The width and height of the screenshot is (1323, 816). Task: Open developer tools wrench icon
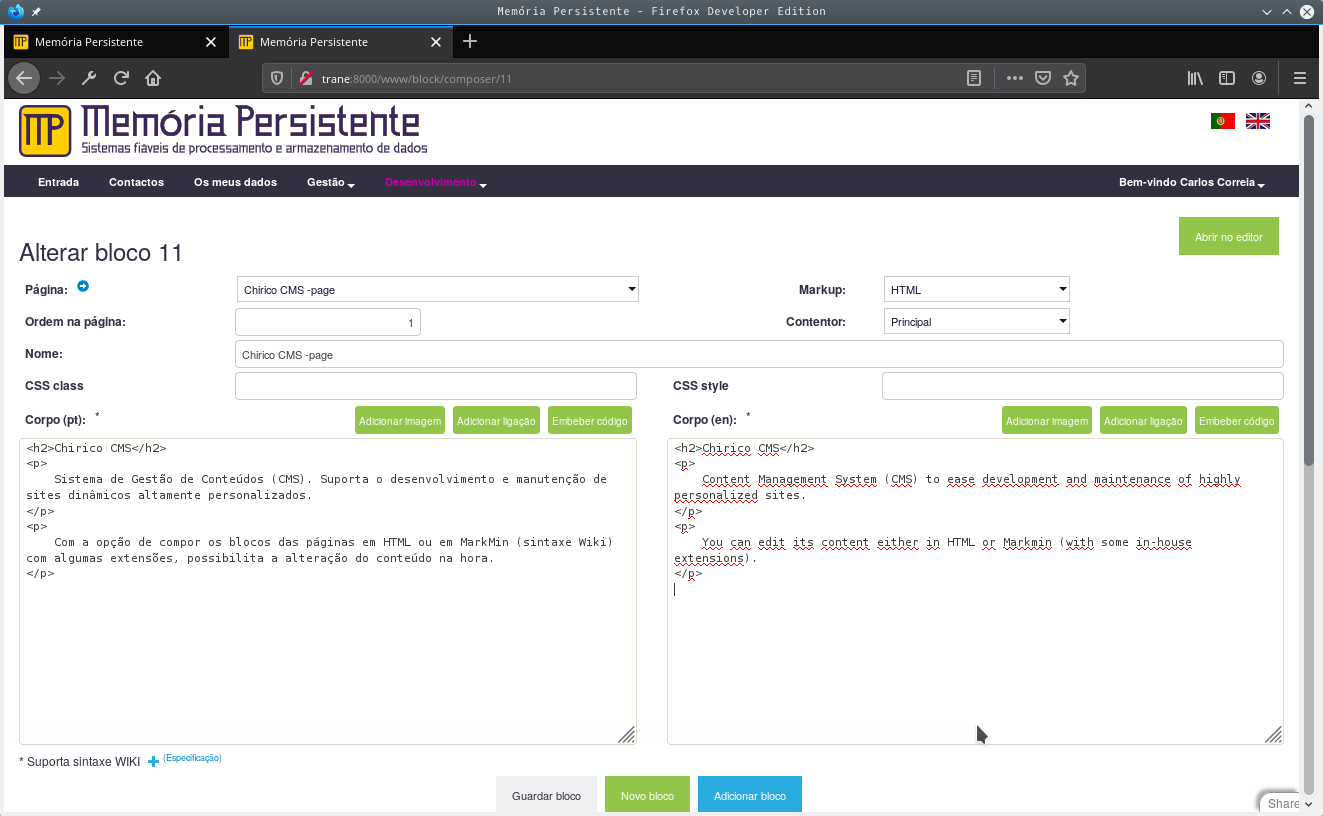pyautogui.click(x=89, y=78)
